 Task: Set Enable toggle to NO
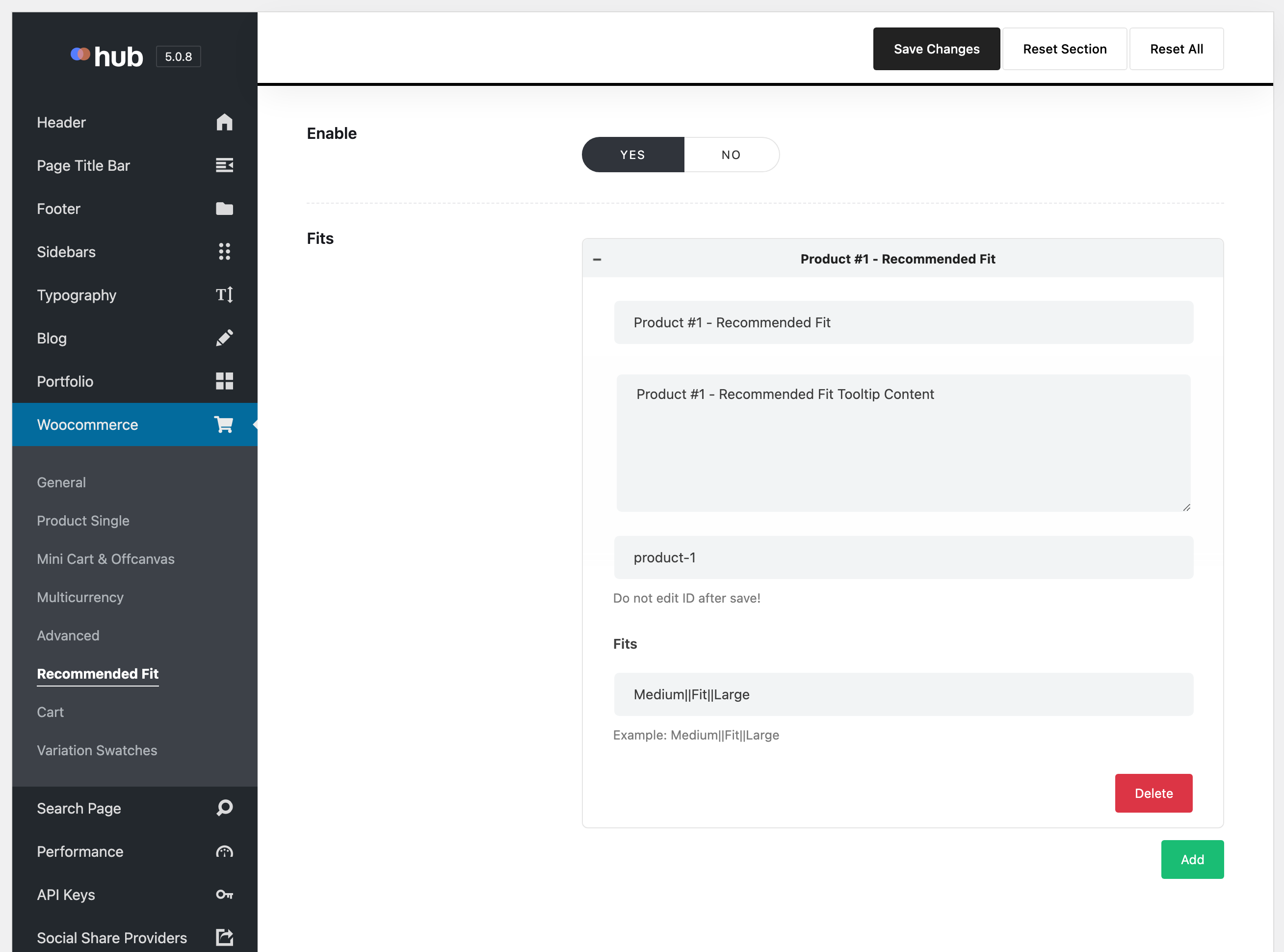[731, 155]
